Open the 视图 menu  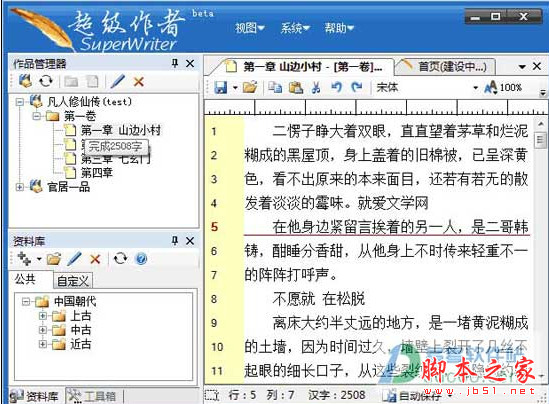coord(250,28)
